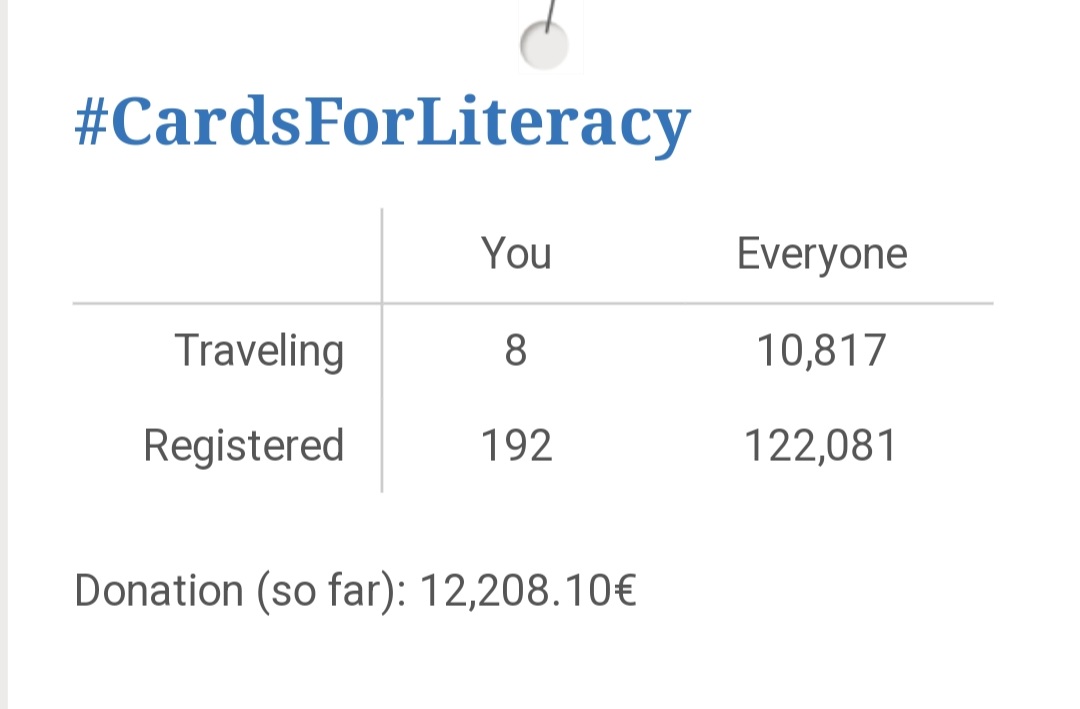Select the Everyone column header
Viewport: 1080px width, 709px height.
tap(821, 254)
